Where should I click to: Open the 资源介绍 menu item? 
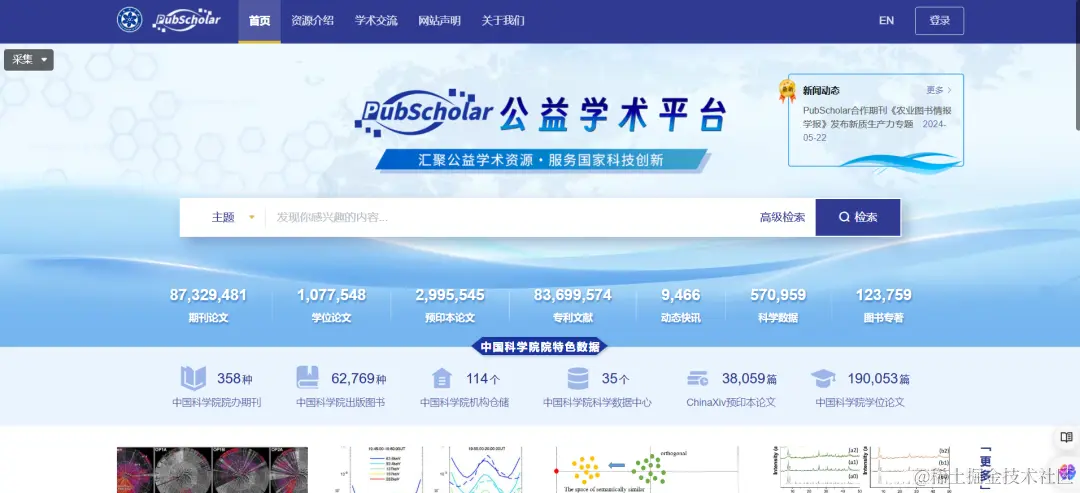pos(312,21)
